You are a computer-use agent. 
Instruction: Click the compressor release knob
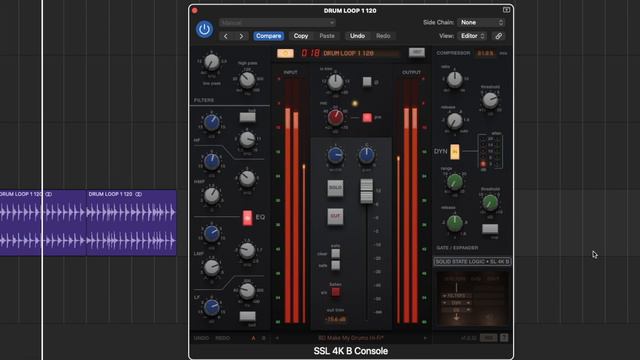454,121
